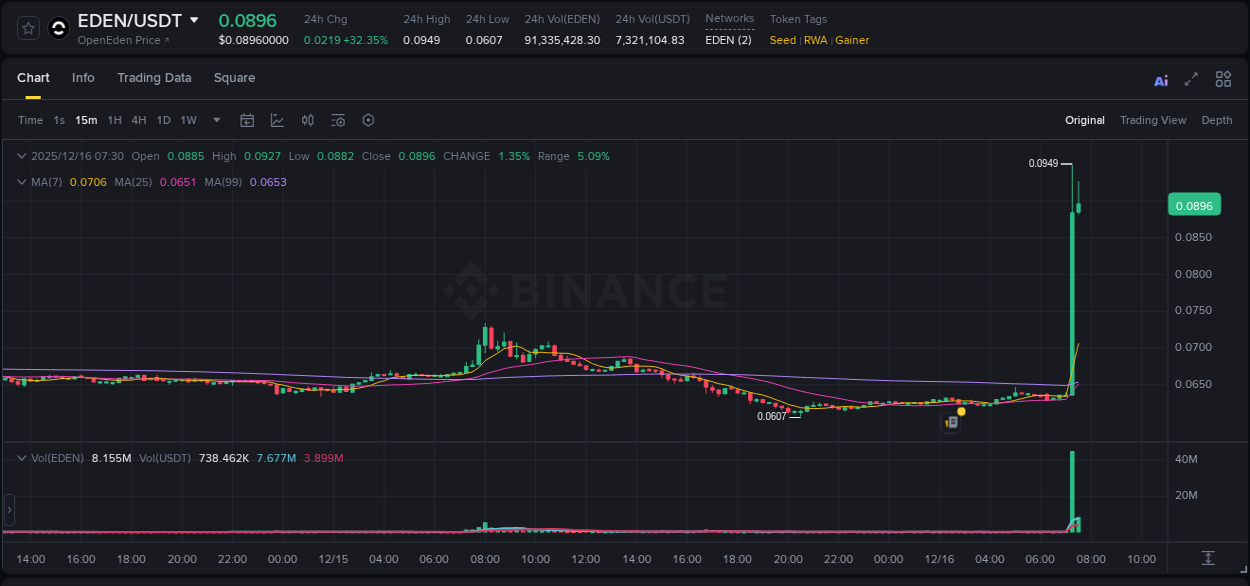Launch the Ai assistant icon
This screenshot has height=586, width=1250.
tap(1161, 79)
